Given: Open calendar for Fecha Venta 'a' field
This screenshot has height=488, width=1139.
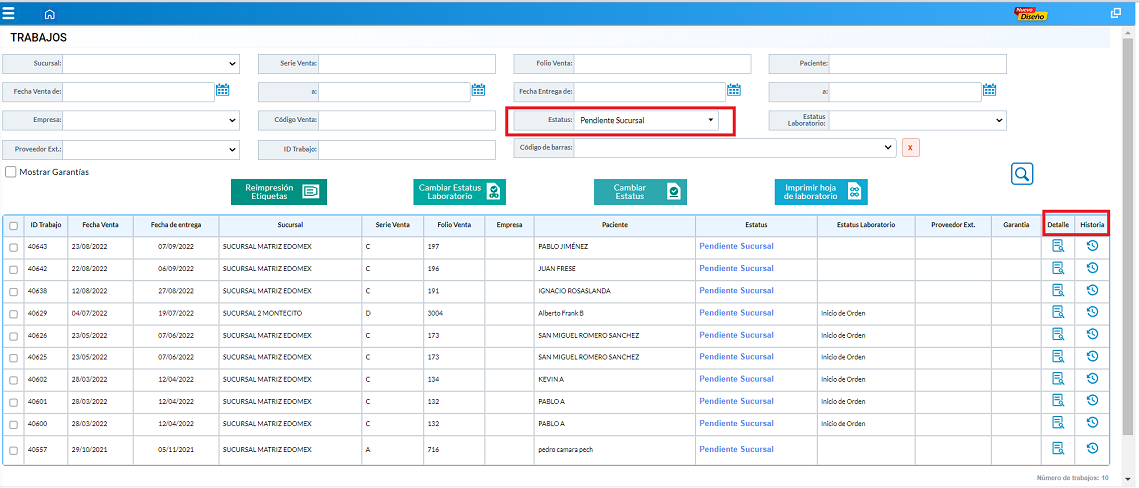Looking at the screenshot, I should pyautogui.click(x=478, y=90).
